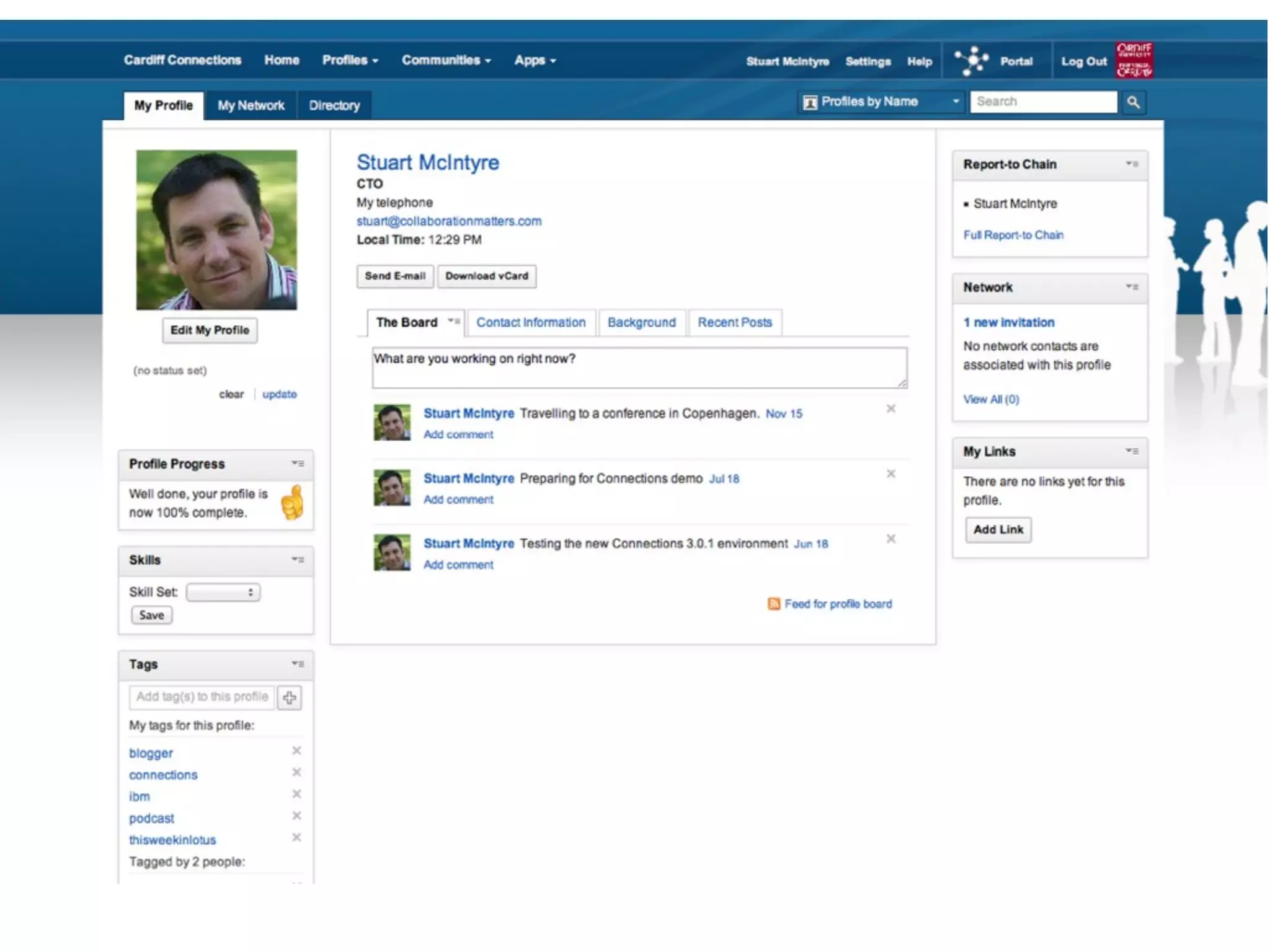The height and width of the screenshot is (952, 1270).
Task: Delete the Copenhagen conference board post
Action: click(x=890, y=408)
